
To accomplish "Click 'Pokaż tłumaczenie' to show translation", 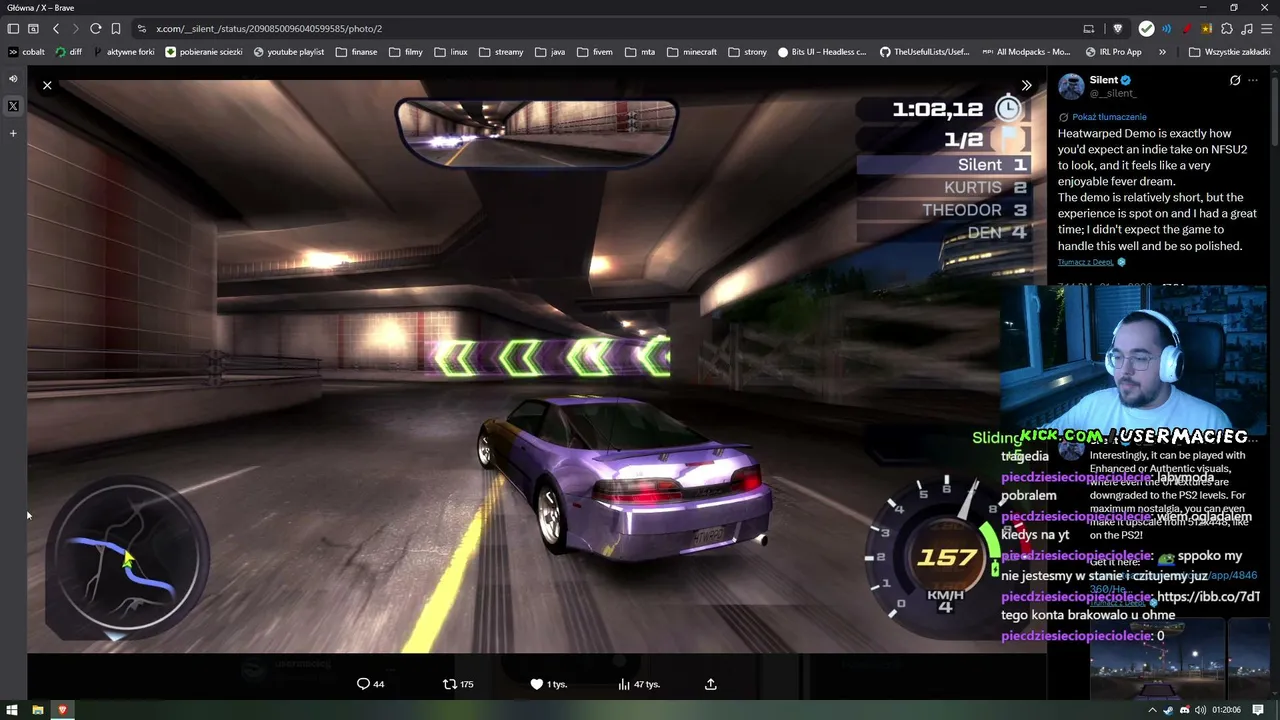I will point(1109,117).
